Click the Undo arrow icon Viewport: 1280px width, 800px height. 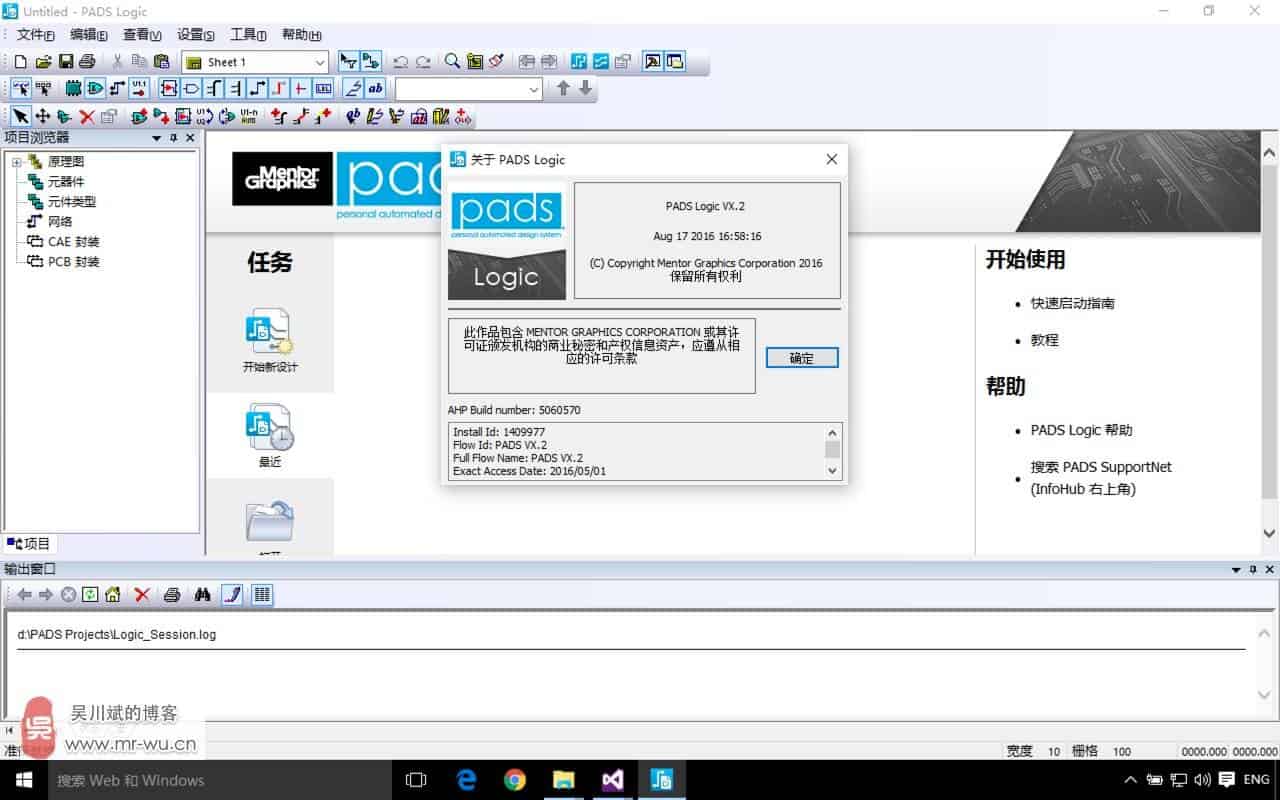[x=401, y=62]
